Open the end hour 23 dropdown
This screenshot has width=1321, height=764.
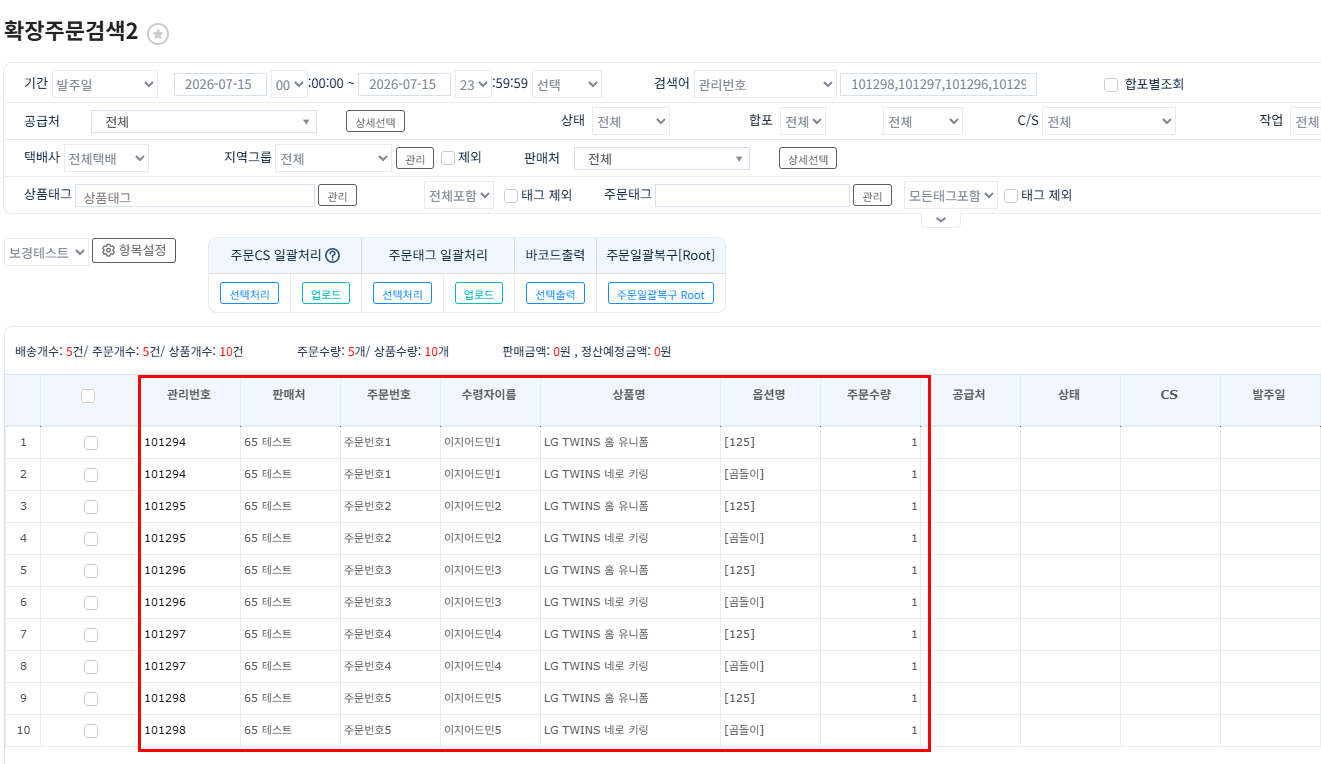[473, 85]
